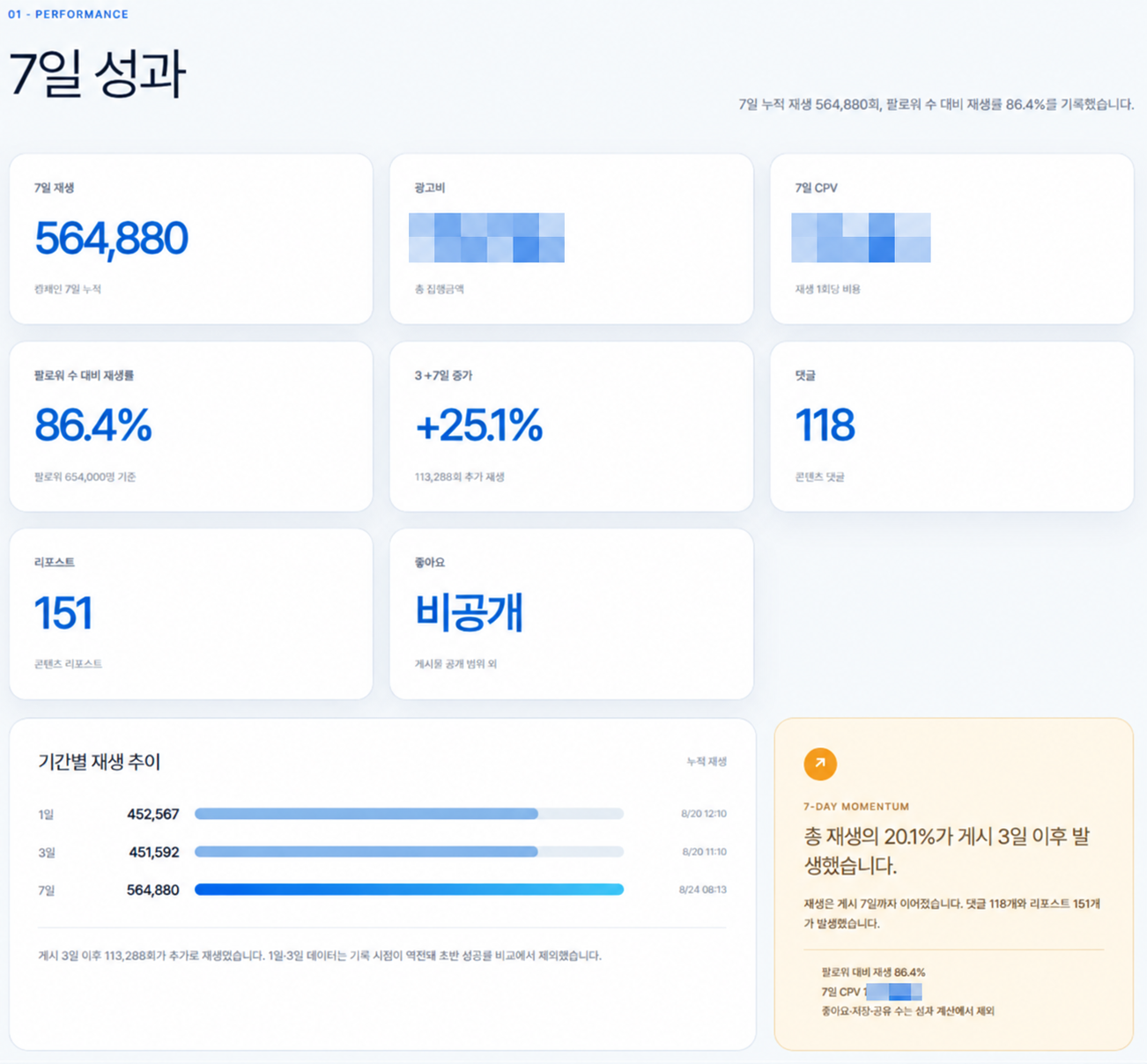Click the 재생 1회당 비용 caption
Image resolution: width=1147 pixels, height=1064 pixels.
coord(828,289)
